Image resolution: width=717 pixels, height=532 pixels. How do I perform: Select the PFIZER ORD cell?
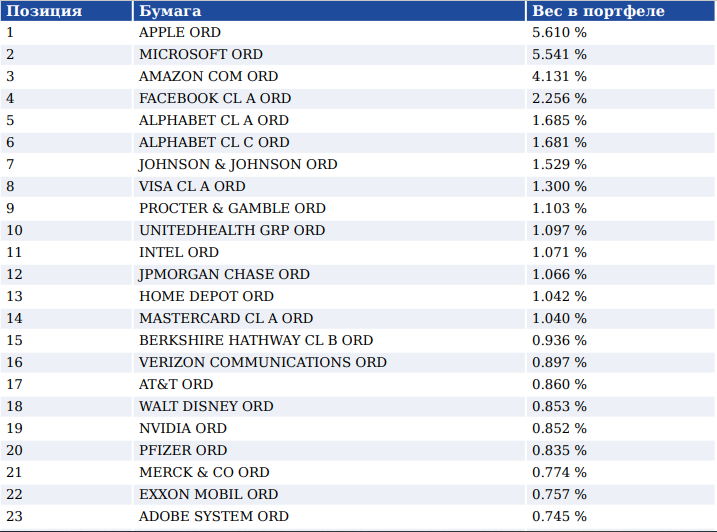[329, 450]
